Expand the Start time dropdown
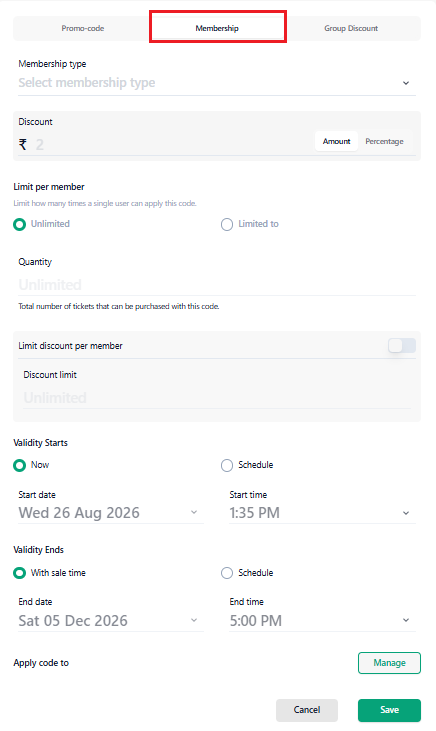436x731 pixels. coord(322,513)
